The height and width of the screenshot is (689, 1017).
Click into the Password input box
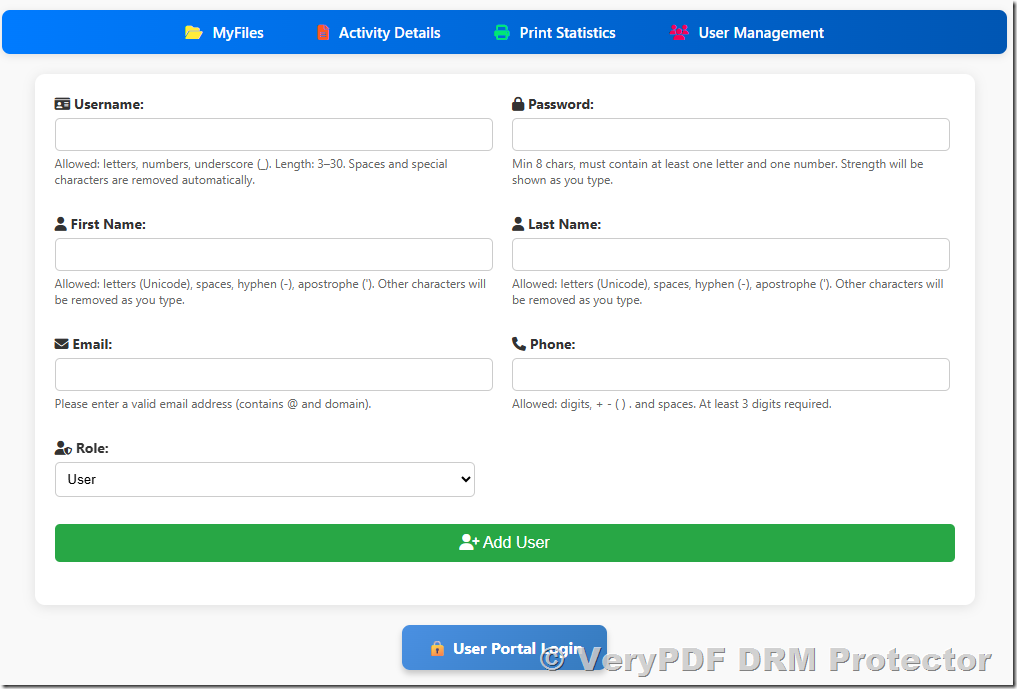point(730,135)
